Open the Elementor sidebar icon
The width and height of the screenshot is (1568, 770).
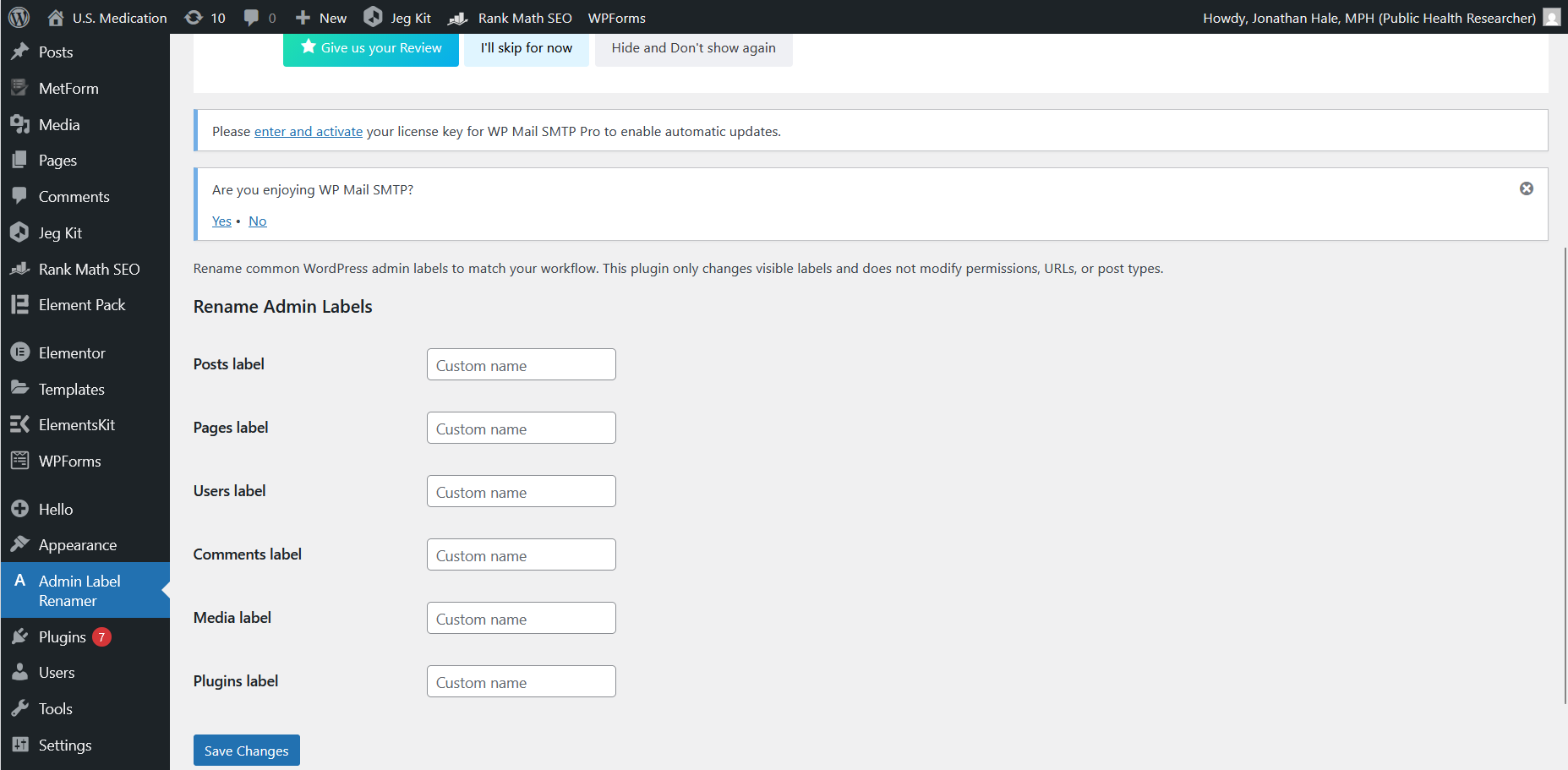tap(20, 352)
